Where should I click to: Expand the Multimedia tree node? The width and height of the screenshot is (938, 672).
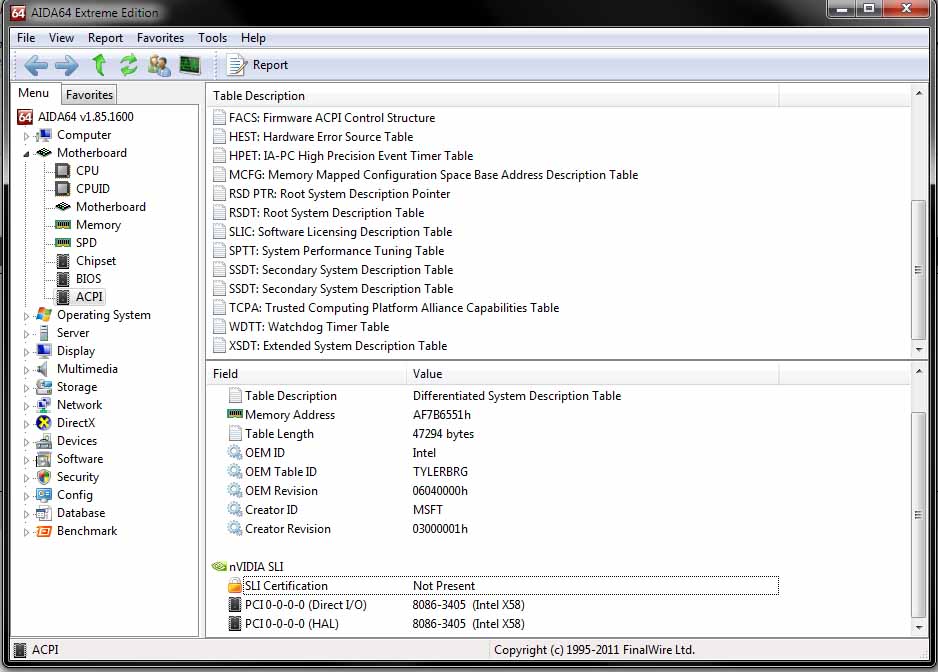tap(26, 370)
